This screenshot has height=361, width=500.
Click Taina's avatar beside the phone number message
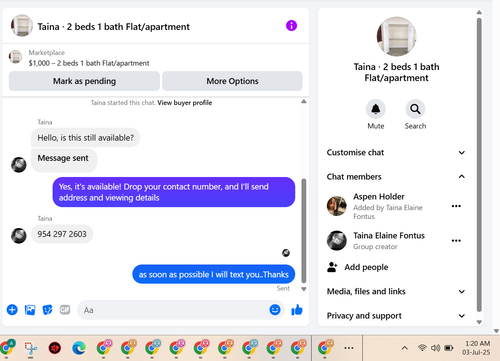point(19,235)
